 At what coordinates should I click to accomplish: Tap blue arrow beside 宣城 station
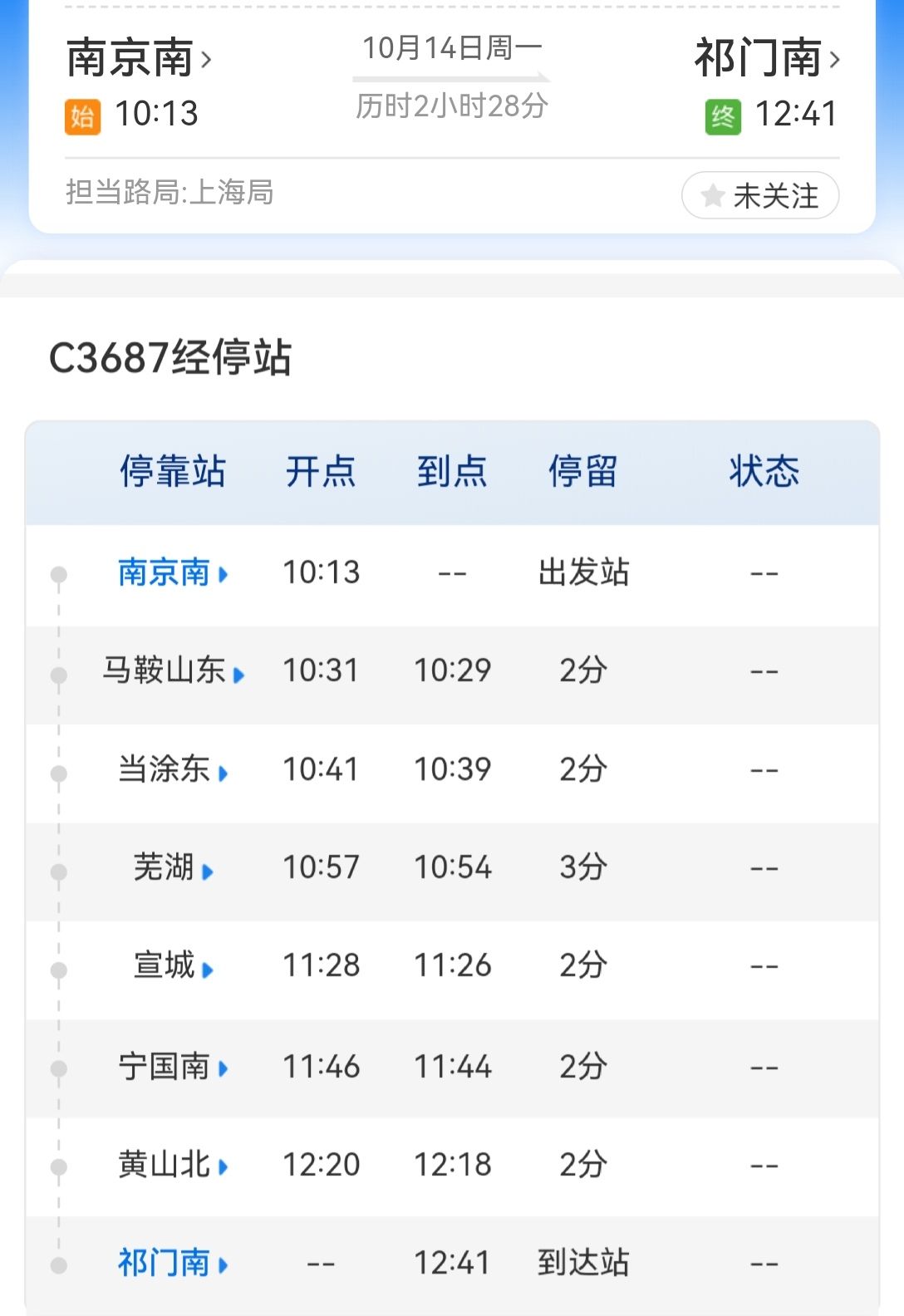coord(208,970)
